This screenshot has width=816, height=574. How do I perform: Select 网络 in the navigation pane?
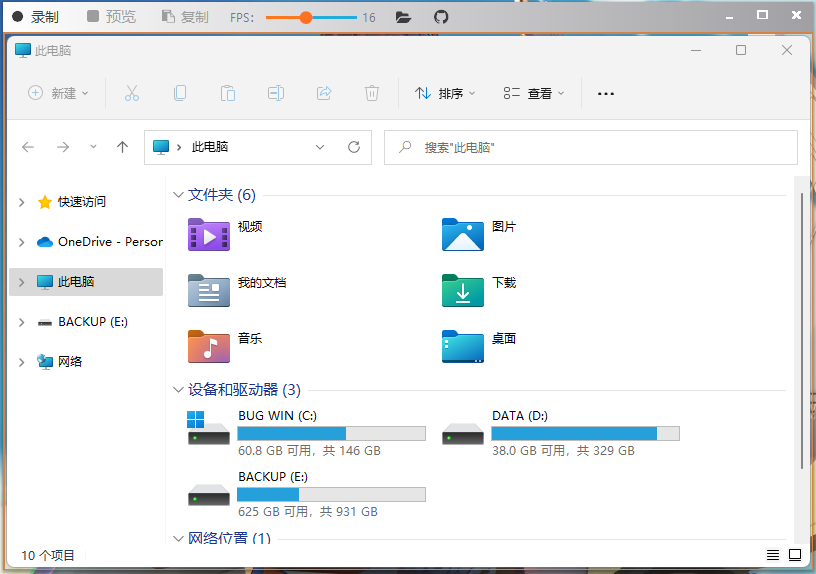pyautogui.click(x=60, y=362)
